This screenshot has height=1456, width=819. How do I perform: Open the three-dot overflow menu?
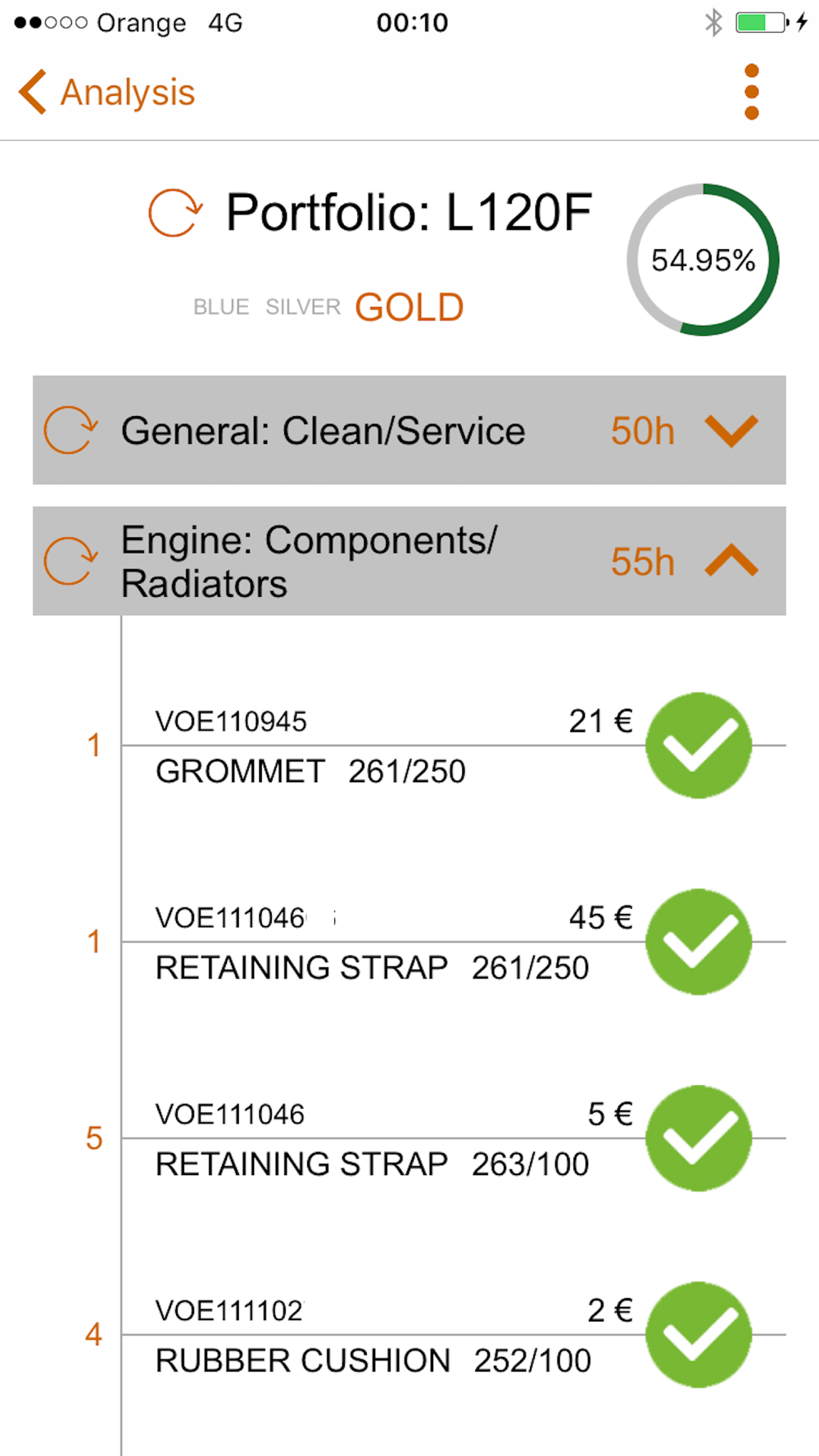coord(752,92)
